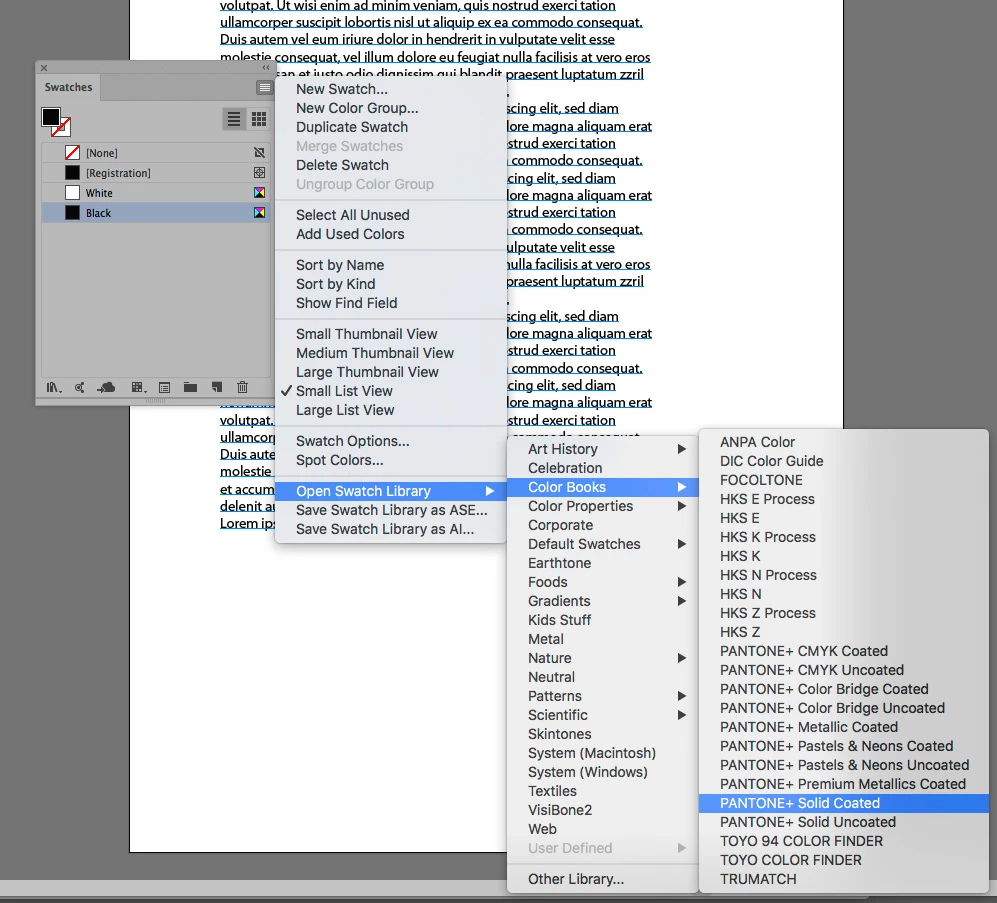Choose Duplicate Swatch

point(390,127)
